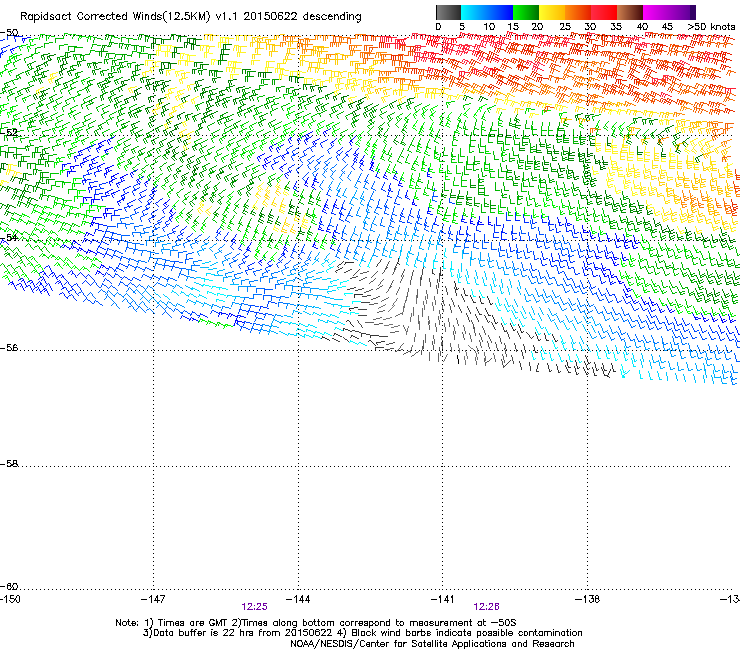
Task: Click the blue 10-15 knots legend swatch
Action: tap(500, 12)
